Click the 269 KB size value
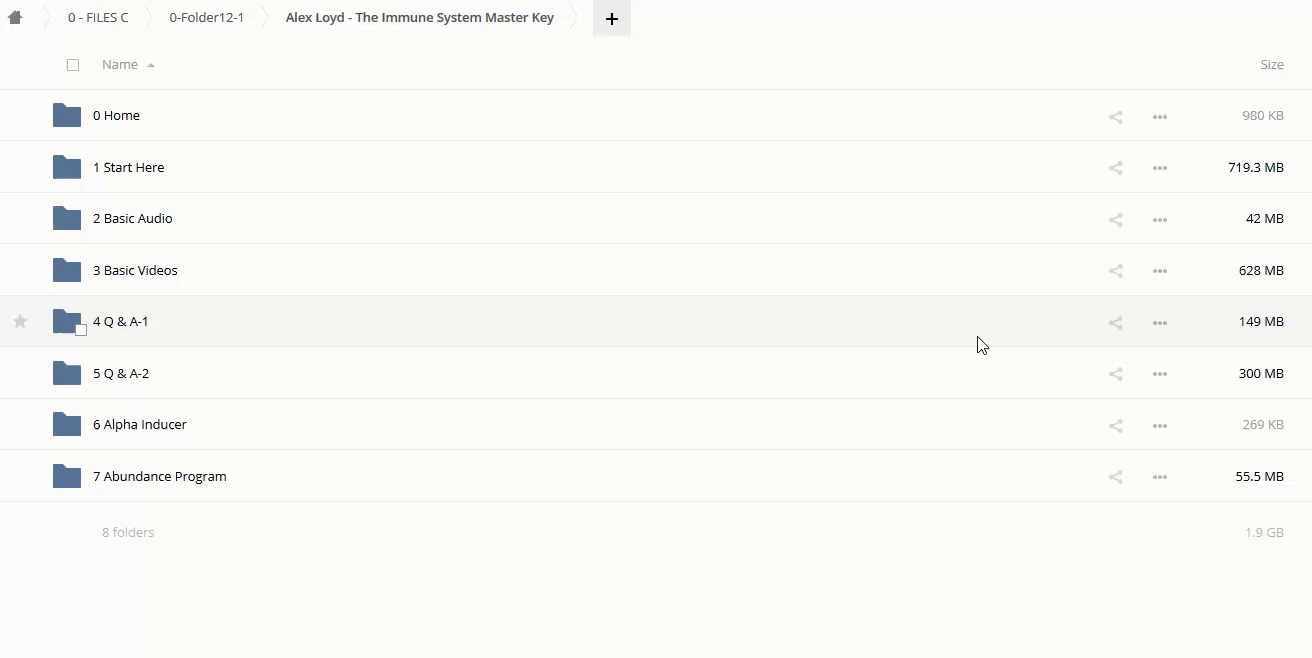Viewport: 1312px width, 658px height. 1263,424
